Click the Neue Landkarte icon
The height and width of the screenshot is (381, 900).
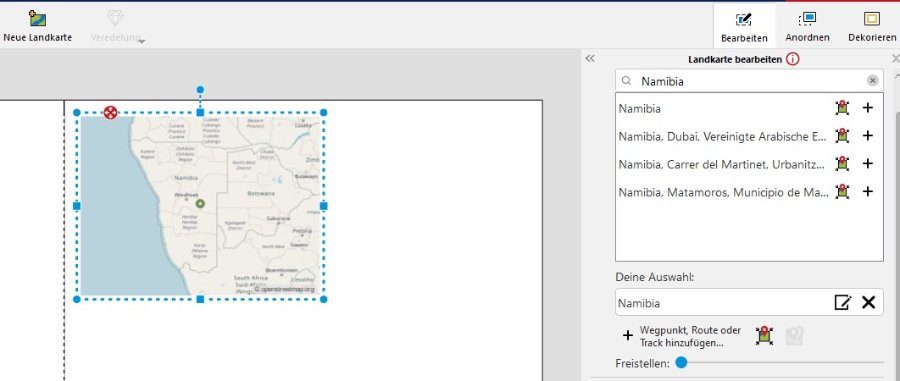[38, 19]
